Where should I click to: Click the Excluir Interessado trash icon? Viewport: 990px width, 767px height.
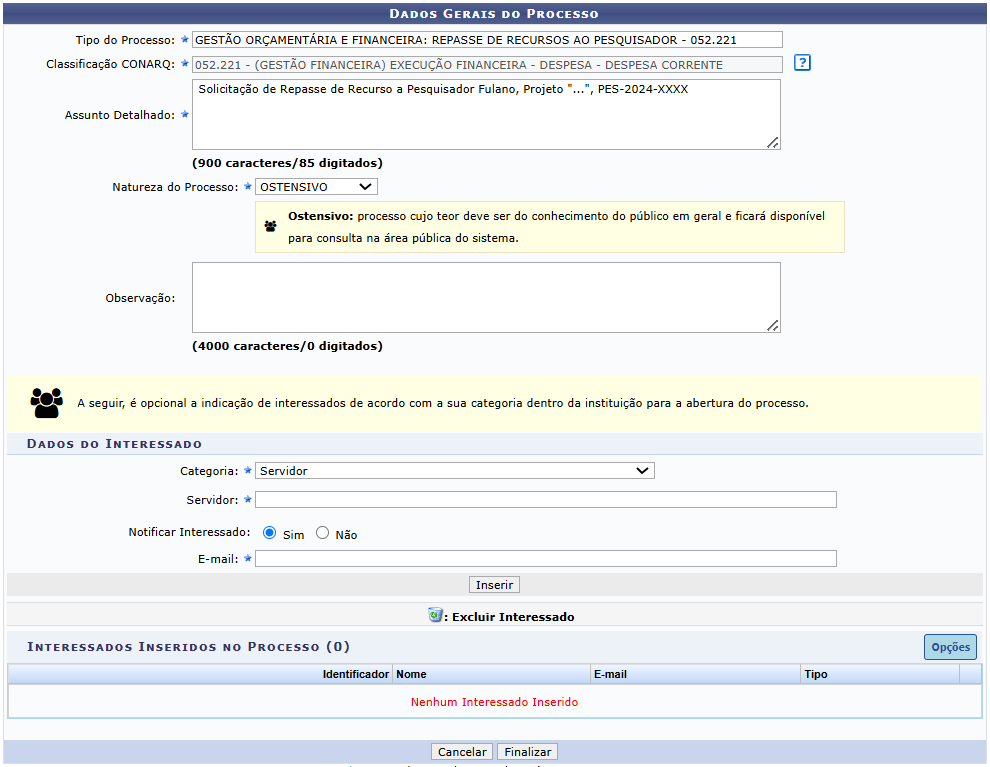[x=435, y=616]
